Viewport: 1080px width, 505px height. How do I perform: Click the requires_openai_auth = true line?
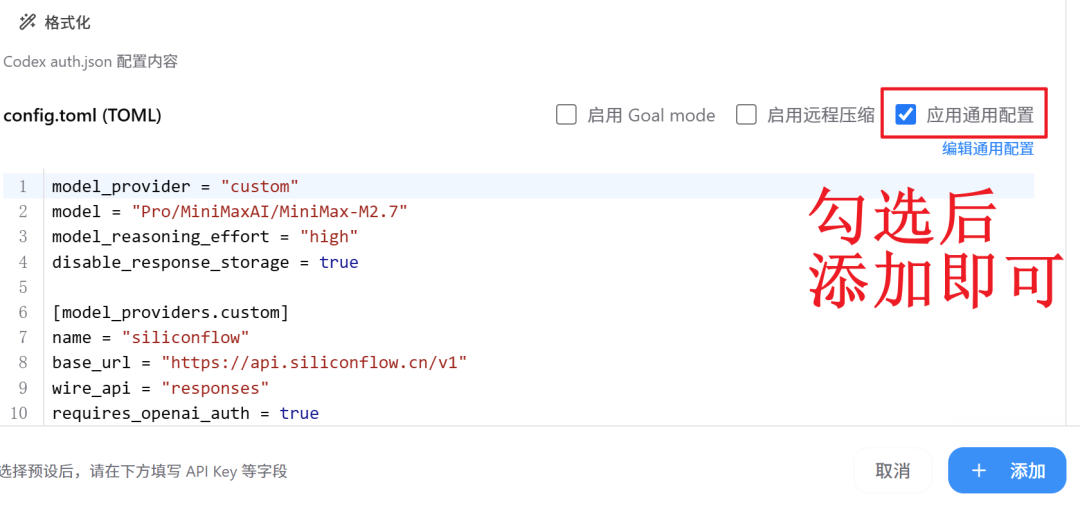(x=185, y=413)
